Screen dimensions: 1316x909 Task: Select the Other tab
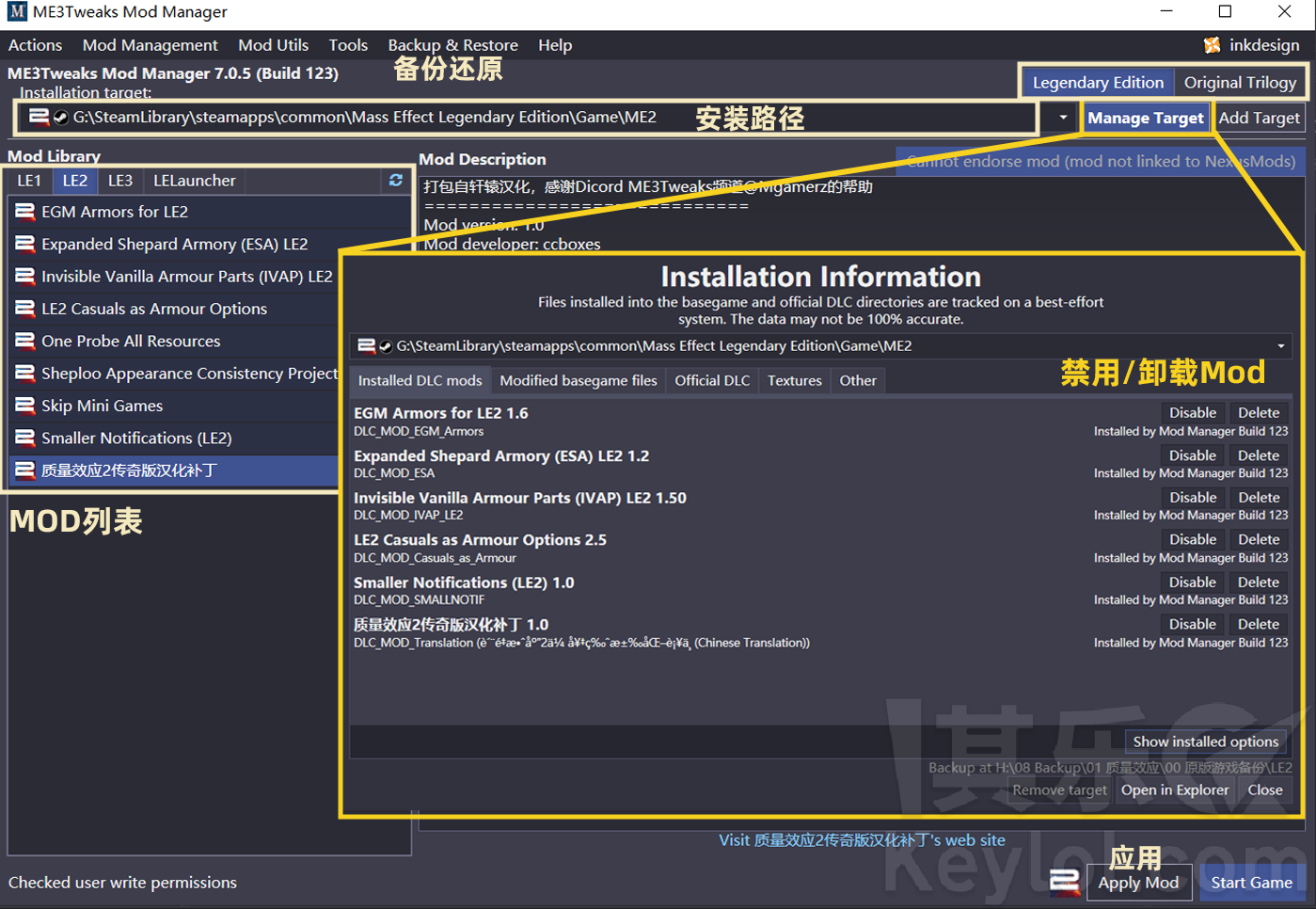pos(858,380)
